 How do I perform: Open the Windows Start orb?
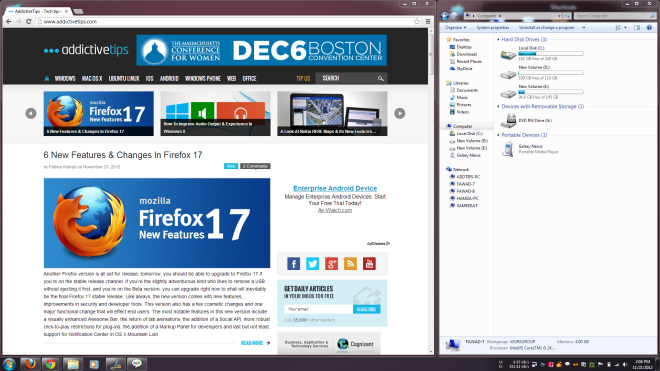click(x=9, y=364)
